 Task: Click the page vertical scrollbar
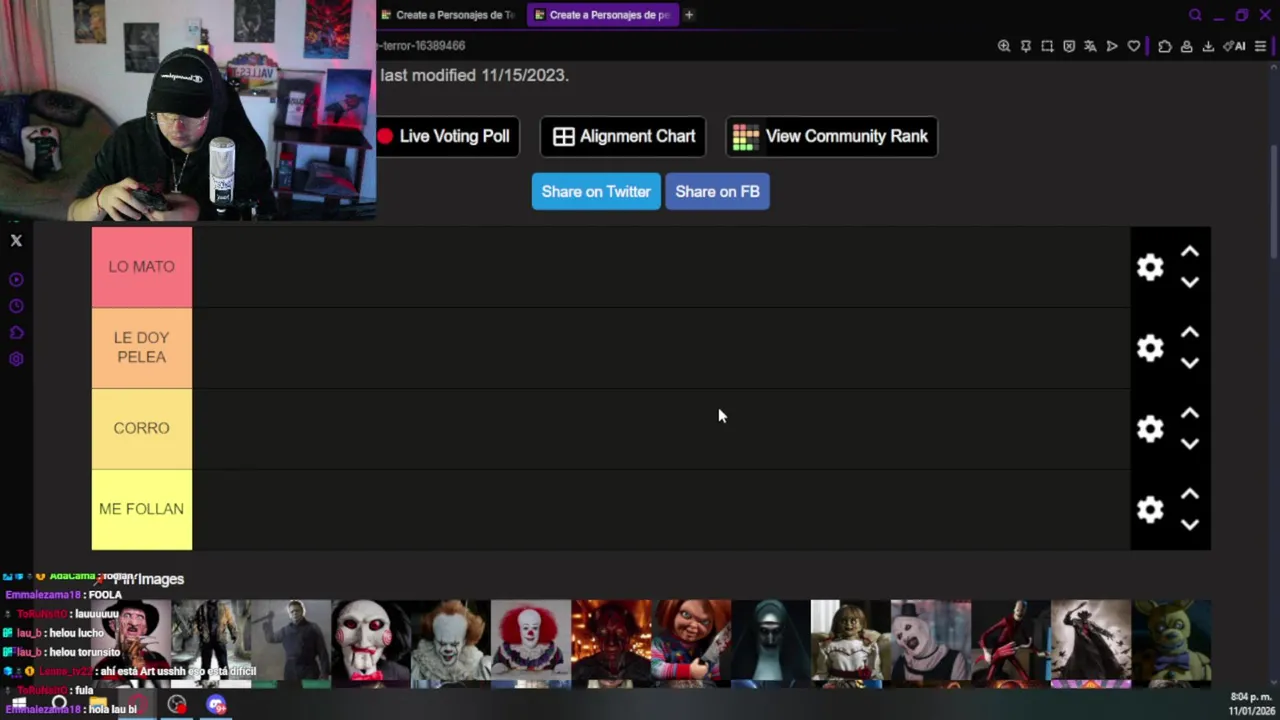(x=1274, y=200)
